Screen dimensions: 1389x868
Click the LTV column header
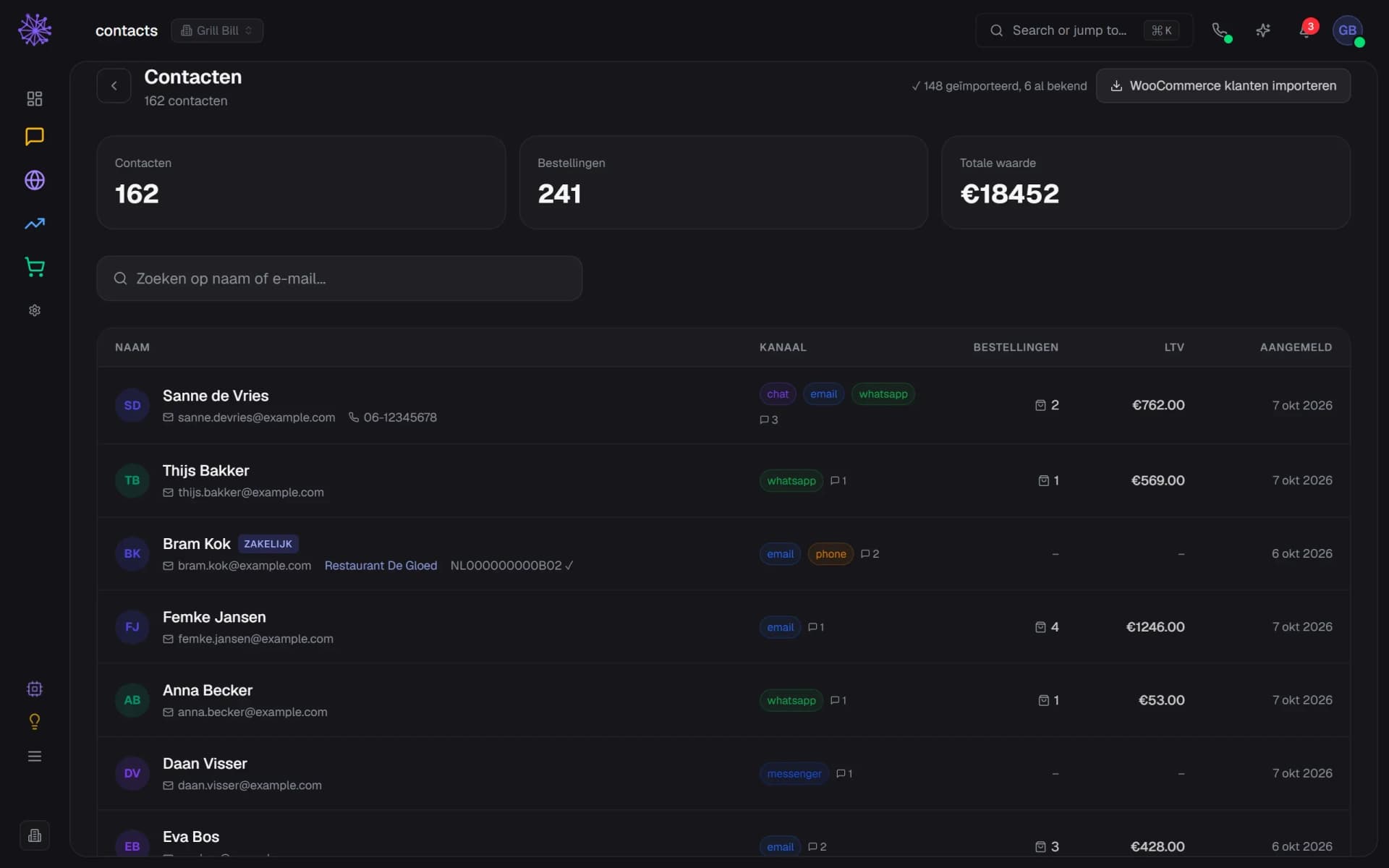[1174, 347]
